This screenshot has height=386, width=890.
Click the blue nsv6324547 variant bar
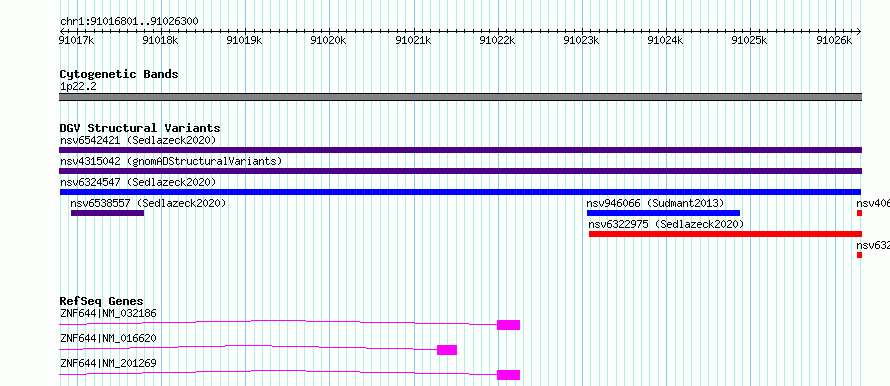460,192
